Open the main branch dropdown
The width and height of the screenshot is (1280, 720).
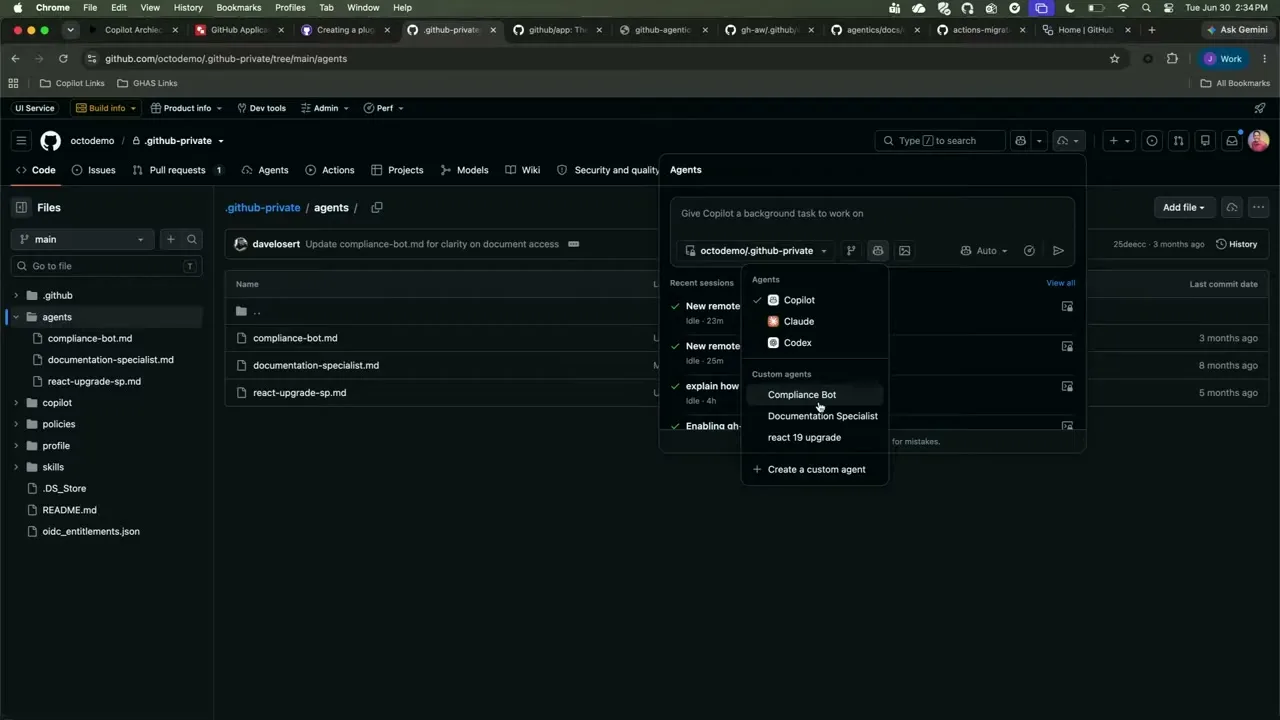point(81,239)
